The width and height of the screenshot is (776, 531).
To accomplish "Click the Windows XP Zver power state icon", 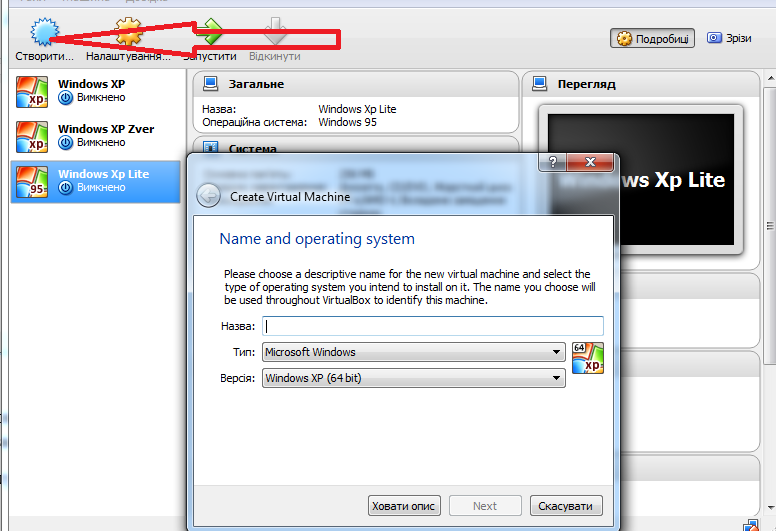I will coord(65,143).
